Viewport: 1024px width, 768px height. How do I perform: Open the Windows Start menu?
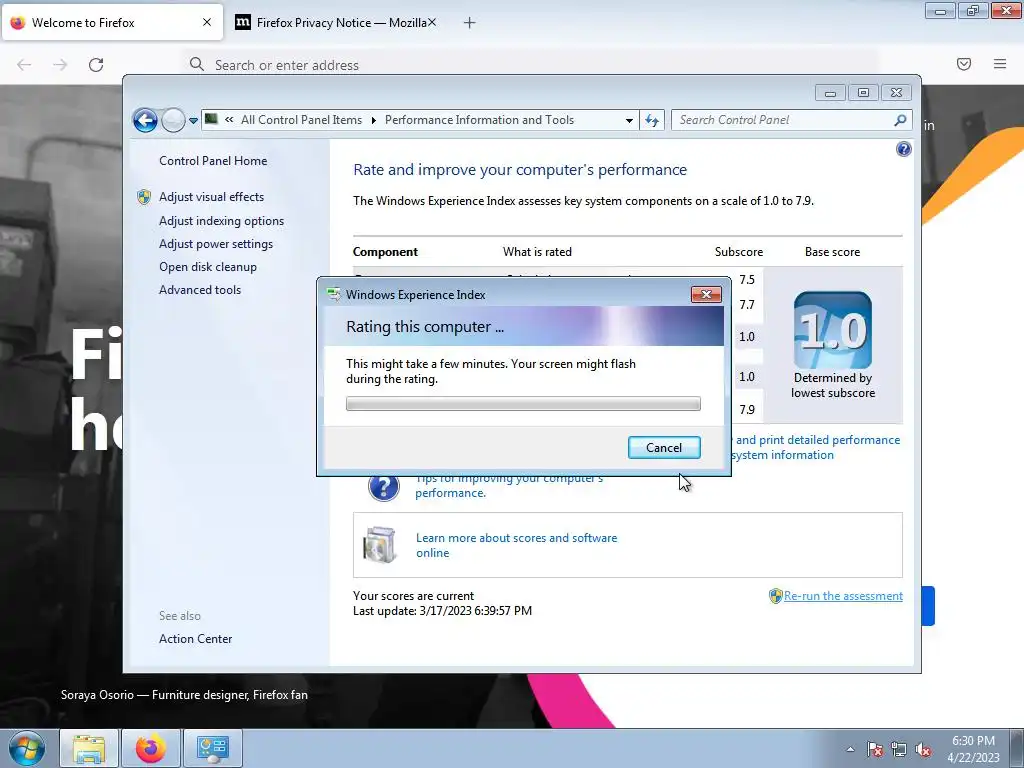coord(27,748)
